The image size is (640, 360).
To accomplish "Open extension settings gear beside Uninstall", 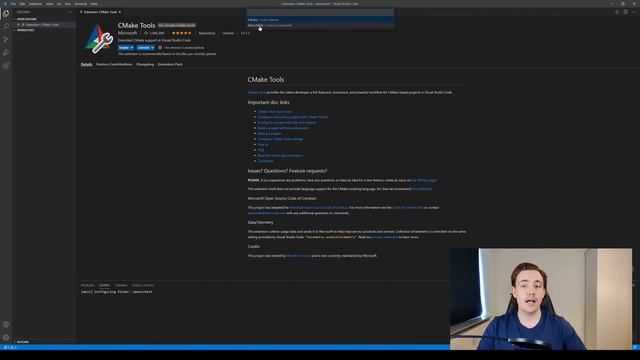I will (x=160, y=48).
